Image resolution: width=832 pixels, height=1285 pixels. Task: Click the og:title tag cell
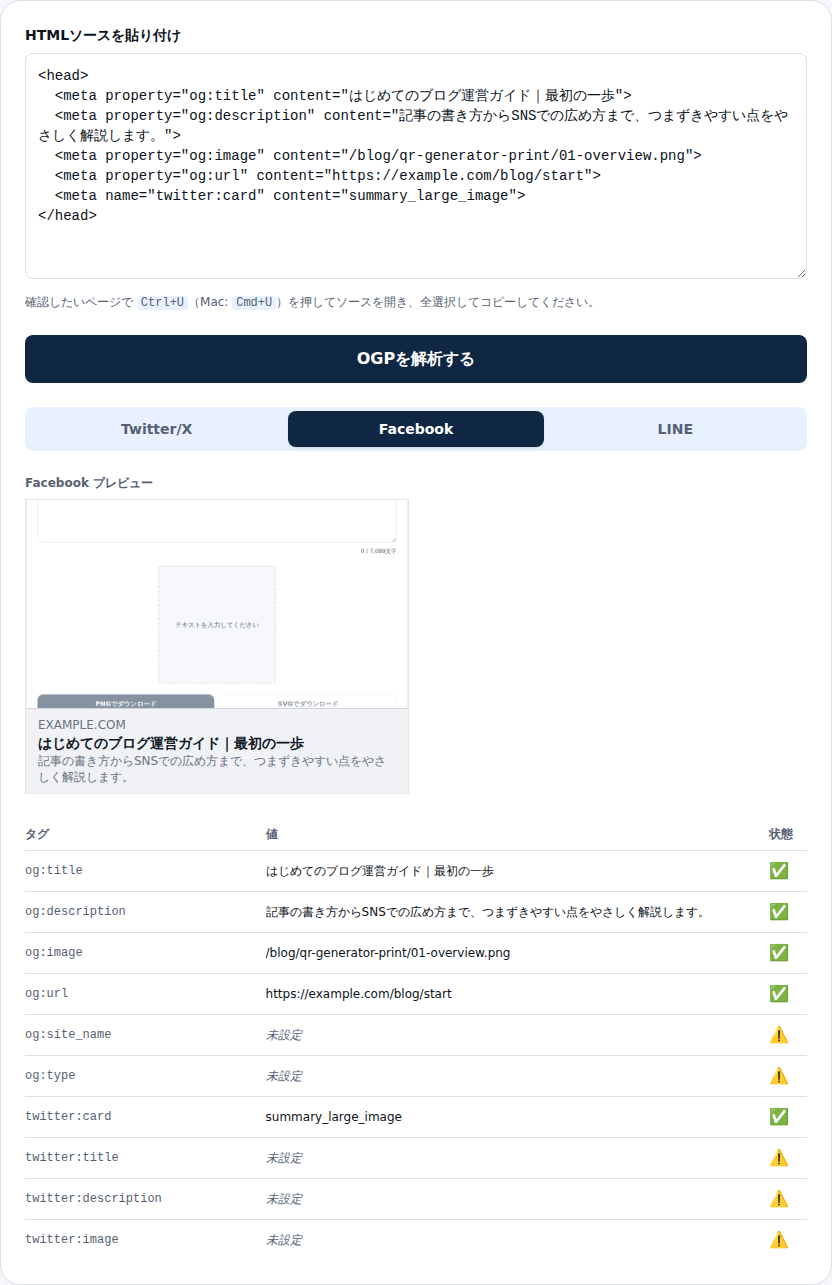tap(54, 871)
